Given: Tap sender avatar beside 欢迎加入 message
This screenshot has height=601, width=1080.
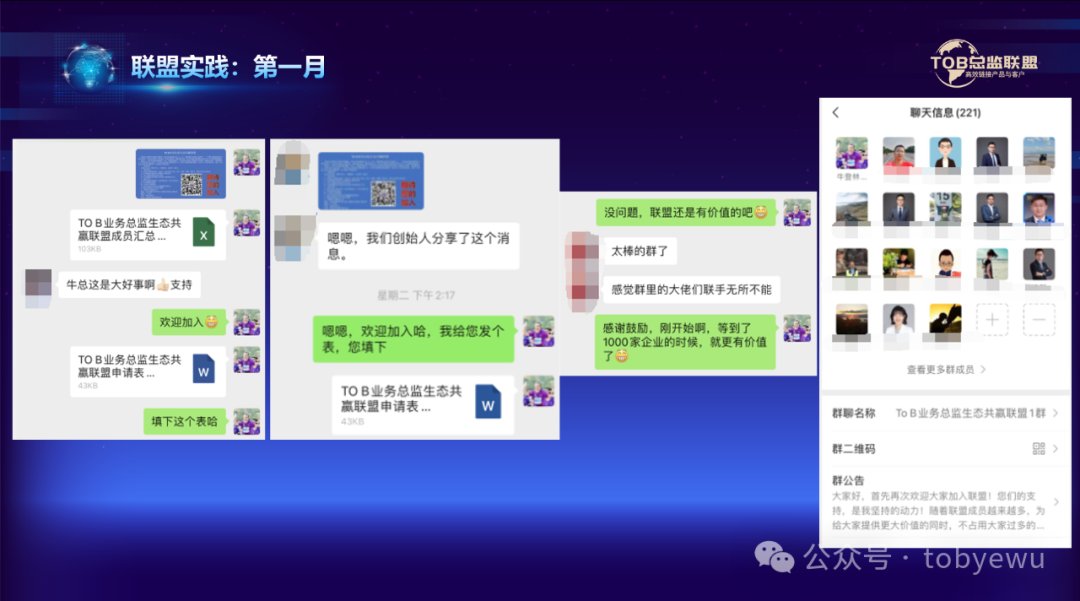Looking at the screenshot, I should click(247, 322).
